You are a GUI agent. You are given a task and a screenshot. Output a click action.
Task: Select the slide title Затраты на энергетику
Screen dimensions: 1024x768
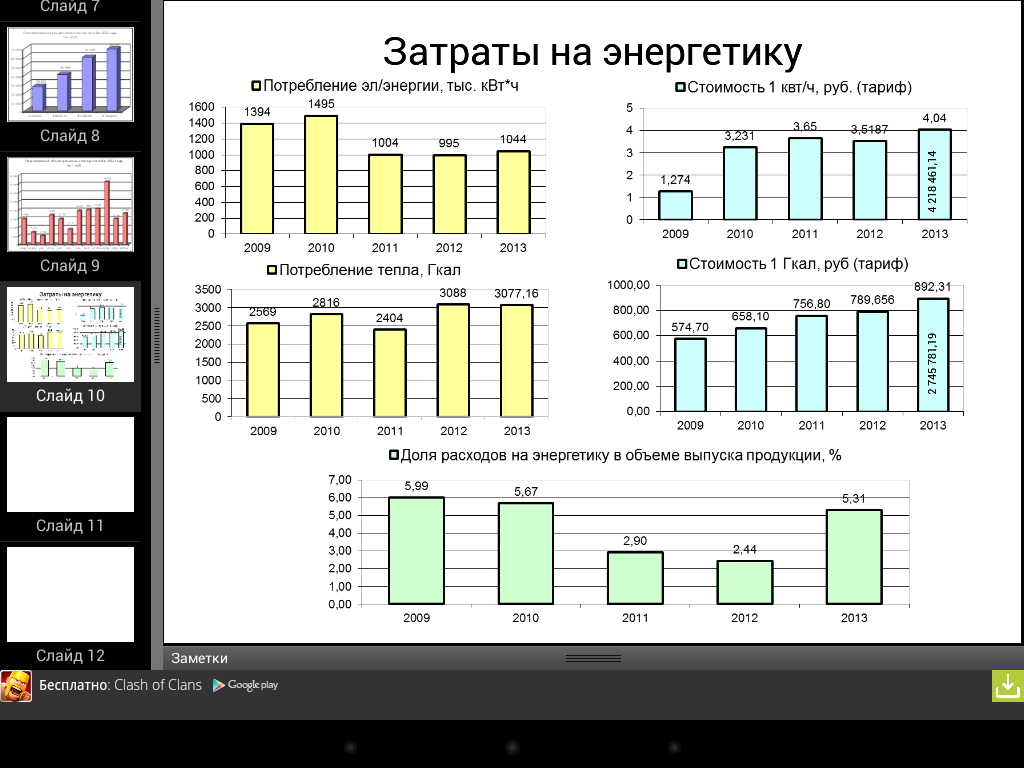point(592,52)
